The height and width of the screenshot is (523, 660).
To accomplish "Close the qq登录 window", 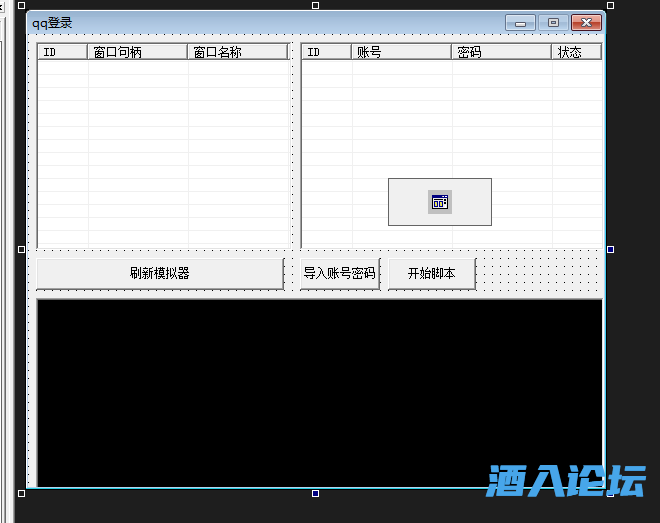I will [x=585, y=22].
